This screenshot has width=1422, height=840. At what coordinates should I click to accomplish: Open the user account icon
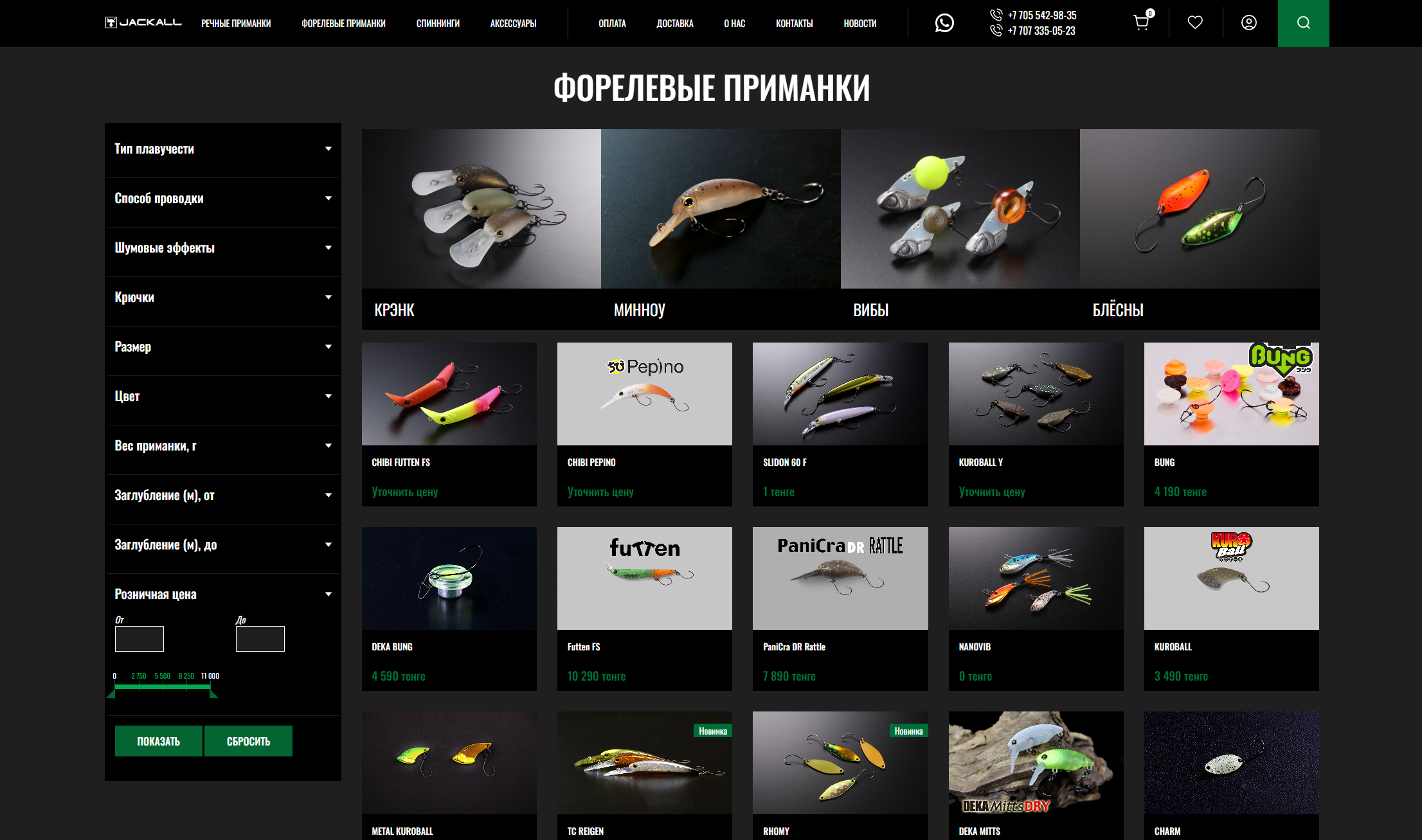1248,23
